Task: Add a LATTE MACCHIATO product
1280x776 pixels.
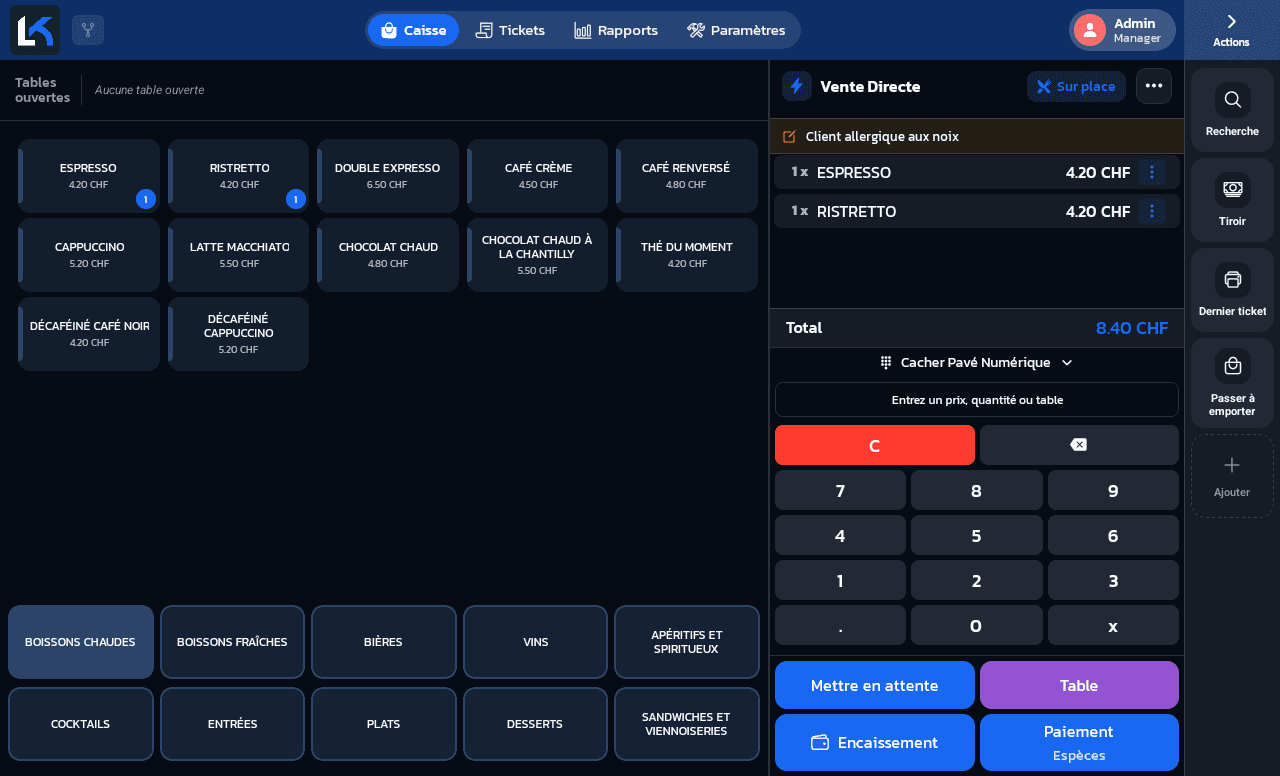Action: [x=239, y=255]
